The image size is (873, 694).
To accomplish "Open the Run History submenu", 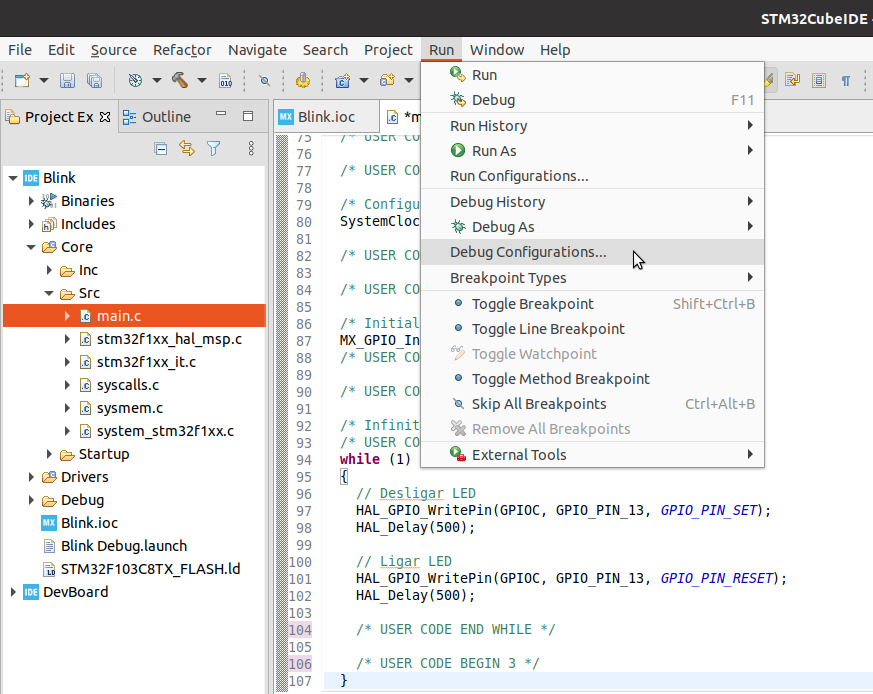I will point(592,126).
